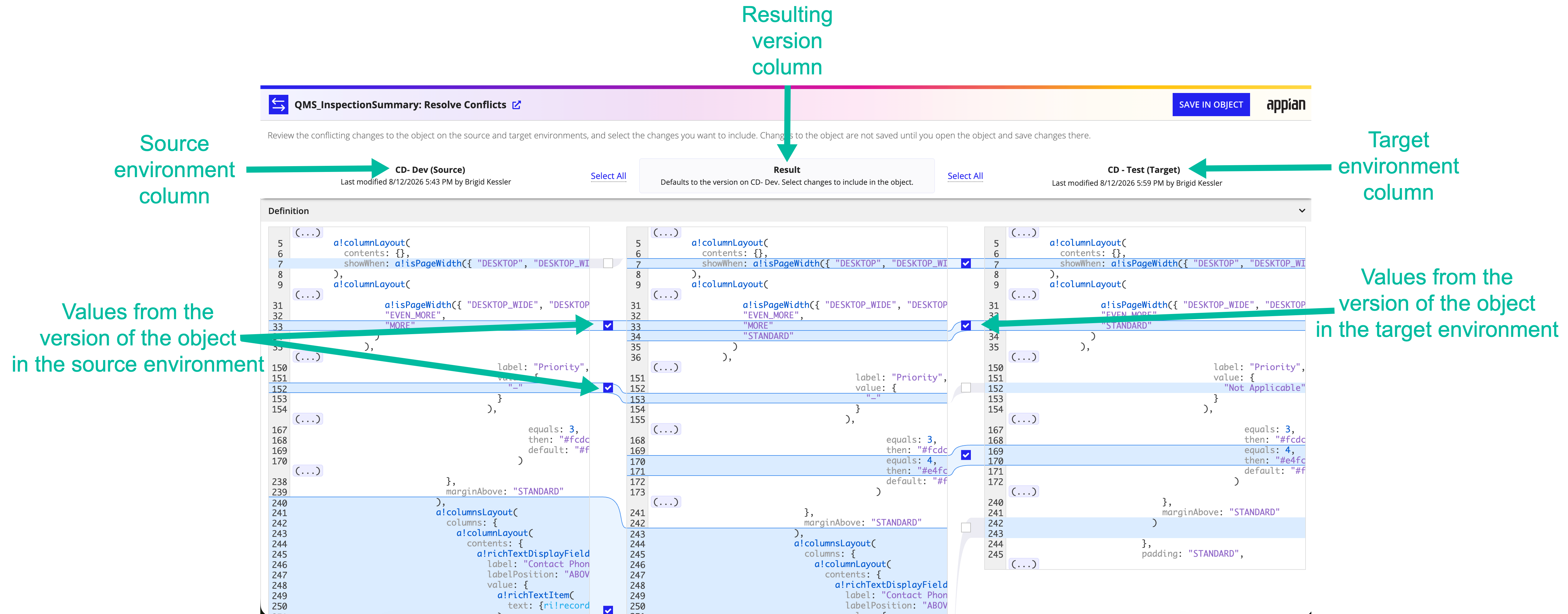Expand collapsed lines above line 151 in Result
Viewport: 1568px width, 614px height.
click(665, 367)
